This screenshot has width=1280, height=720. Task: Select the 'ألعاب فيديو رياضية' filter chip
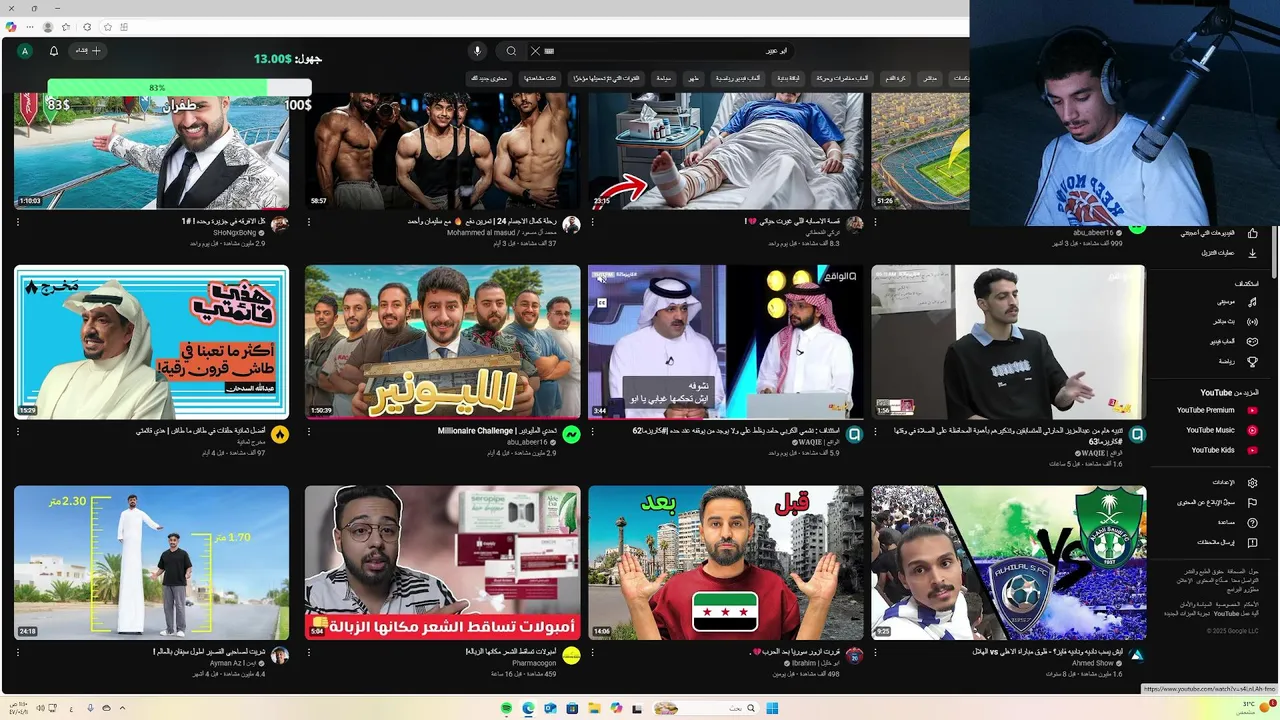pos(740,78)
